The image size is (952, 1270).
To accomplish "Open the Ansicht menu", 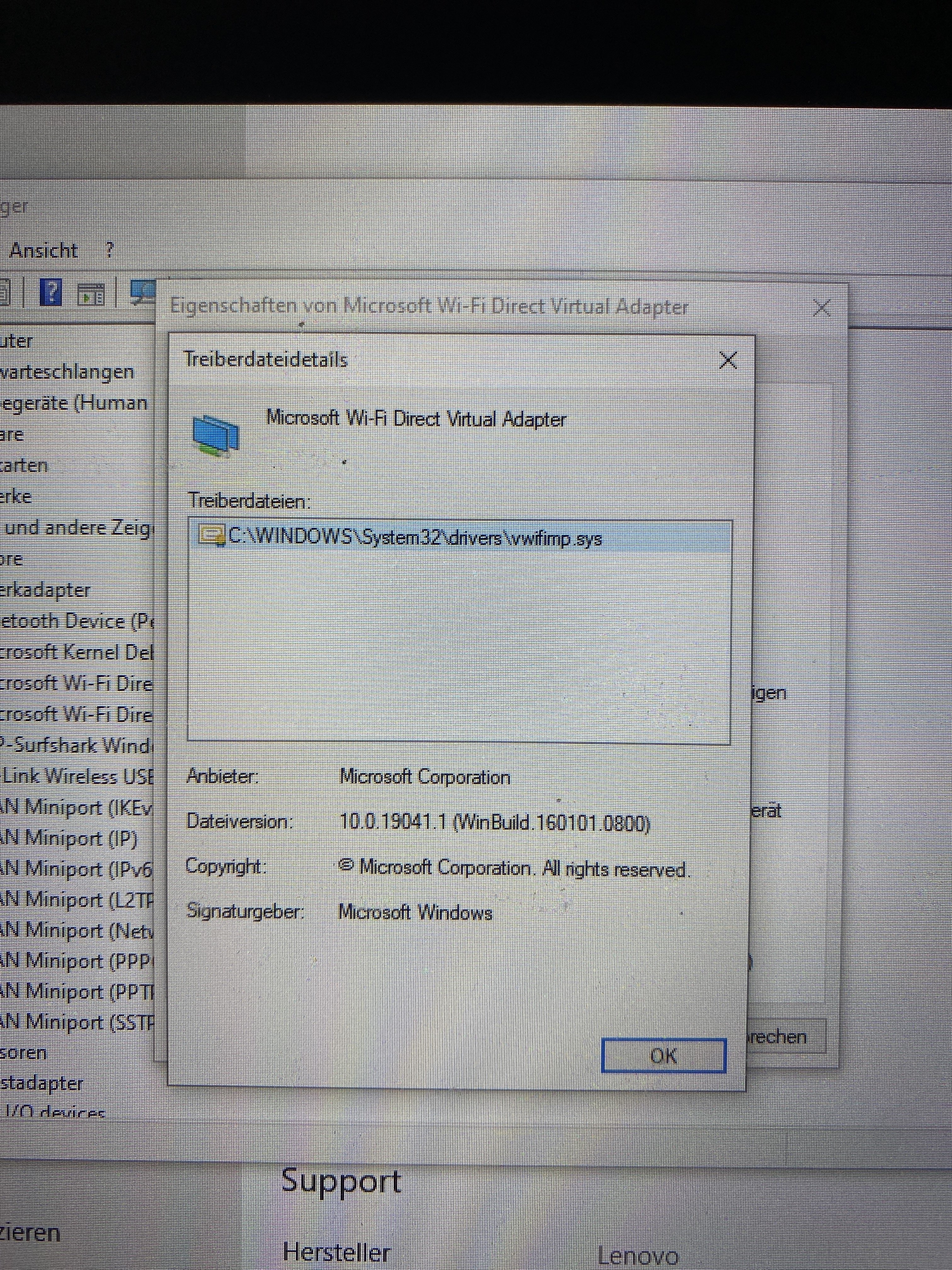I will pos(44,250).
